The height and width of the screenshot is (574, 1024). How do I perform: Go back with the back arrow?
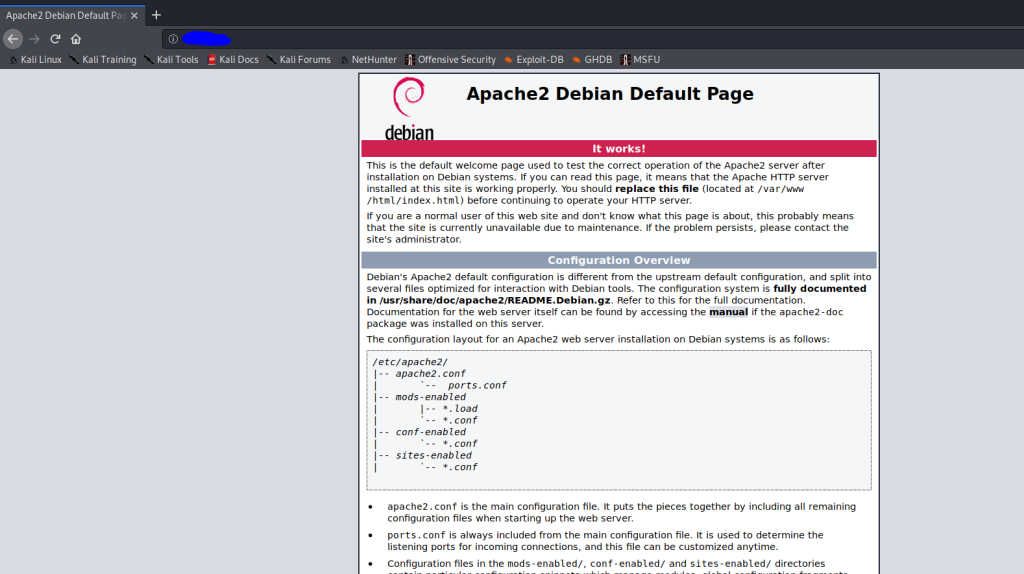[x=13, y=39]
